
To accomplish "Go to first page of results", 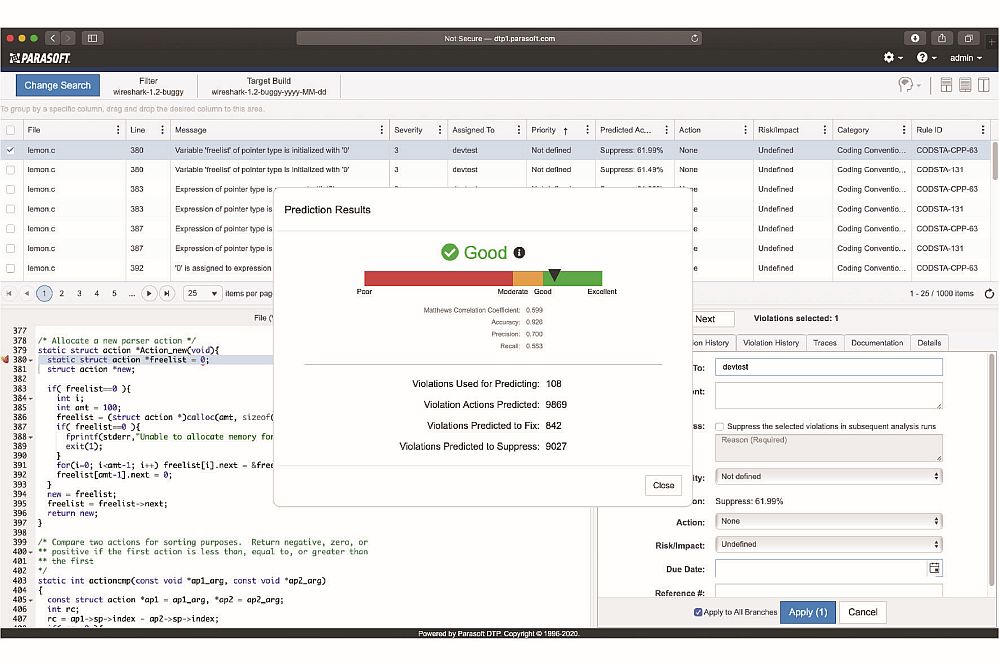I will [9, 293].
